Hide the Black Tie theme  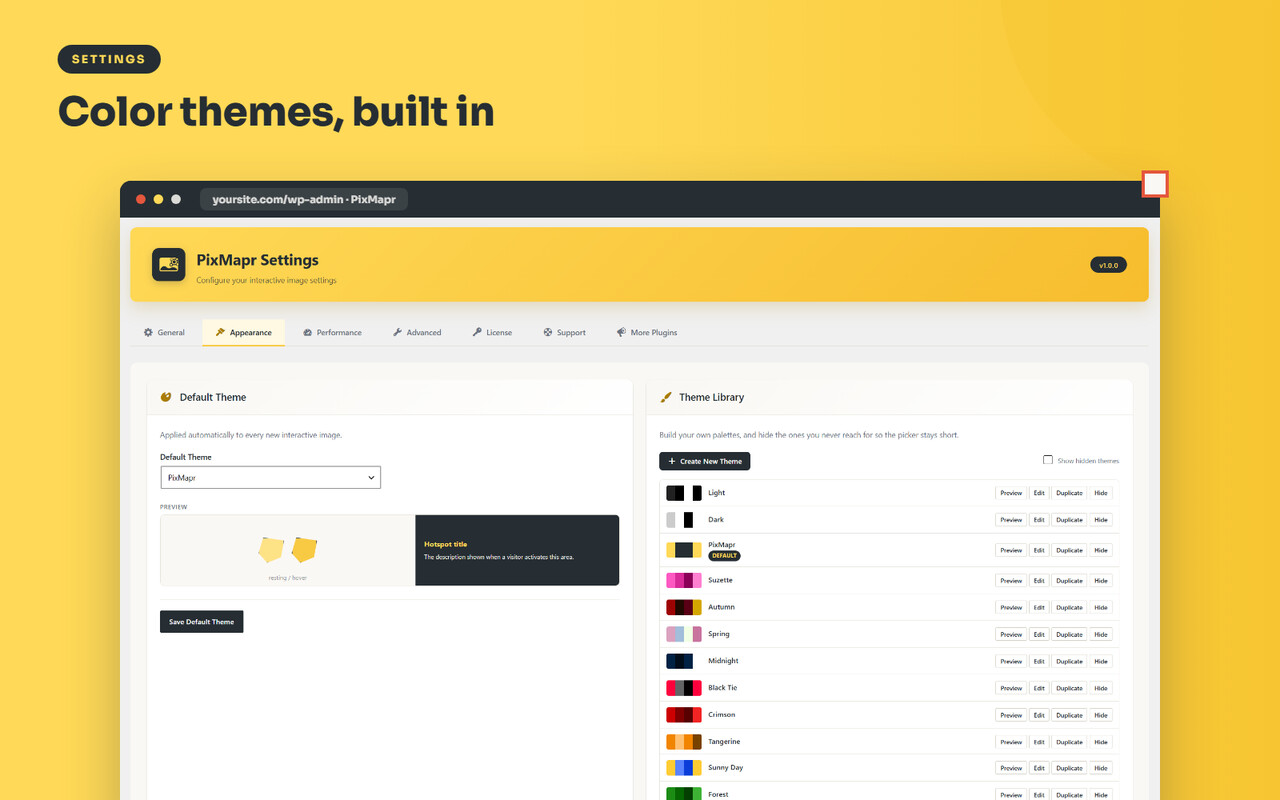point(1101,689)
